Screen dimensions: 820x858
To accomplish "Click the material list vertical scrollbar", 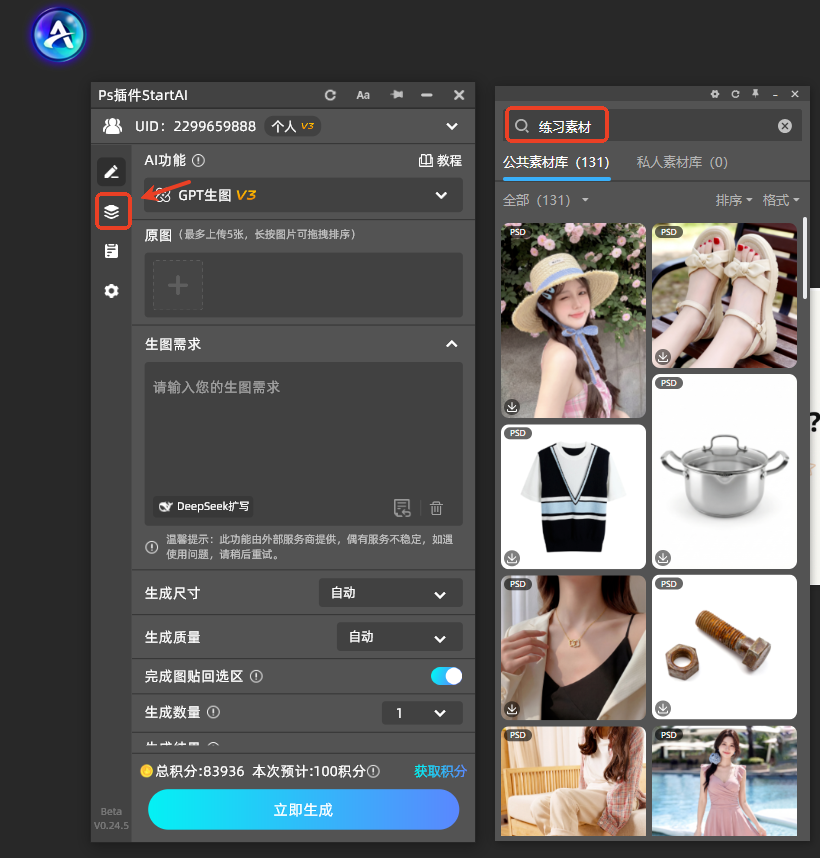I will click(x=805, y=258).
